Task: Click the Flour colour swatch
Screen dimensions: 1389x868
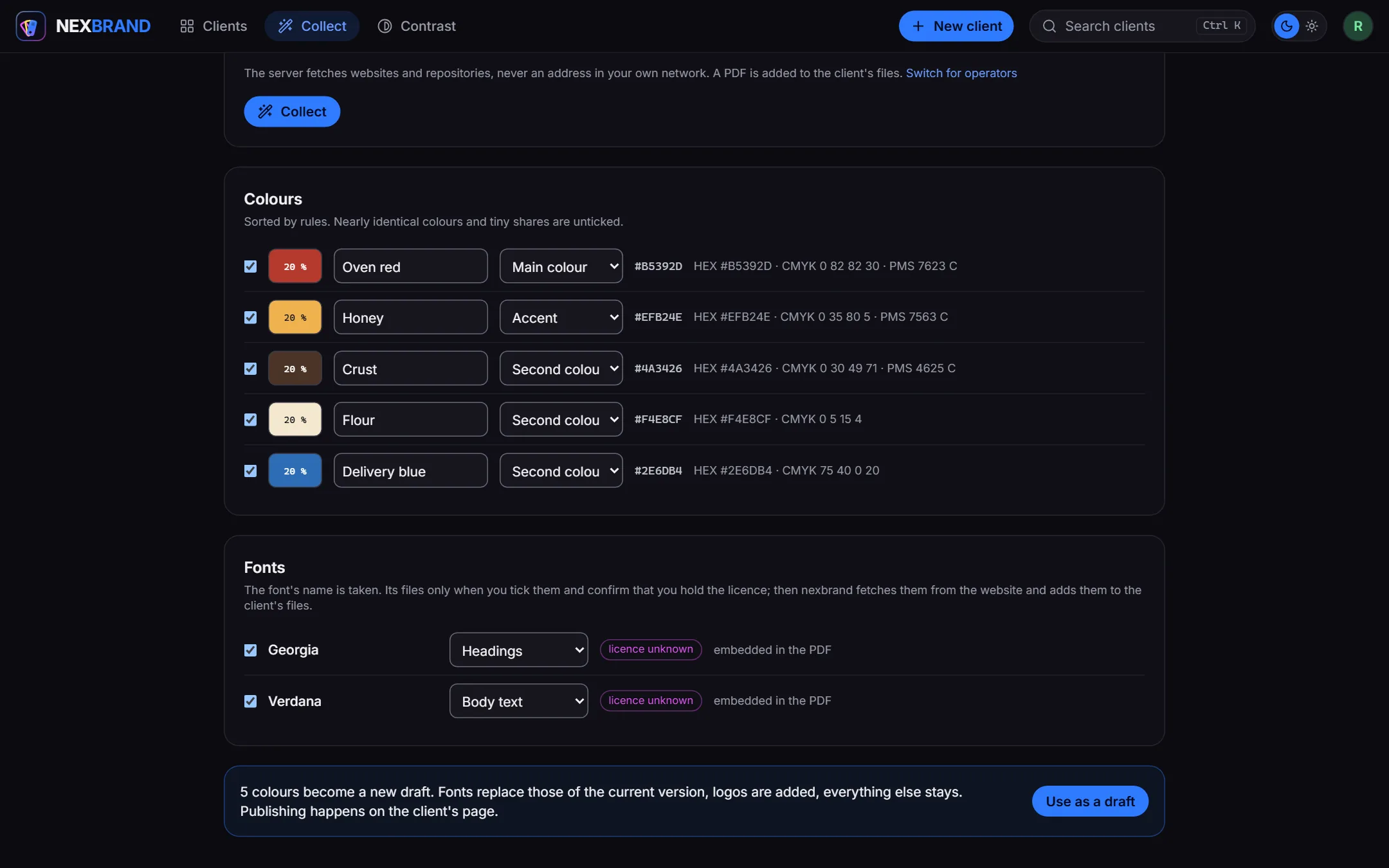Action: click(295, 419)
